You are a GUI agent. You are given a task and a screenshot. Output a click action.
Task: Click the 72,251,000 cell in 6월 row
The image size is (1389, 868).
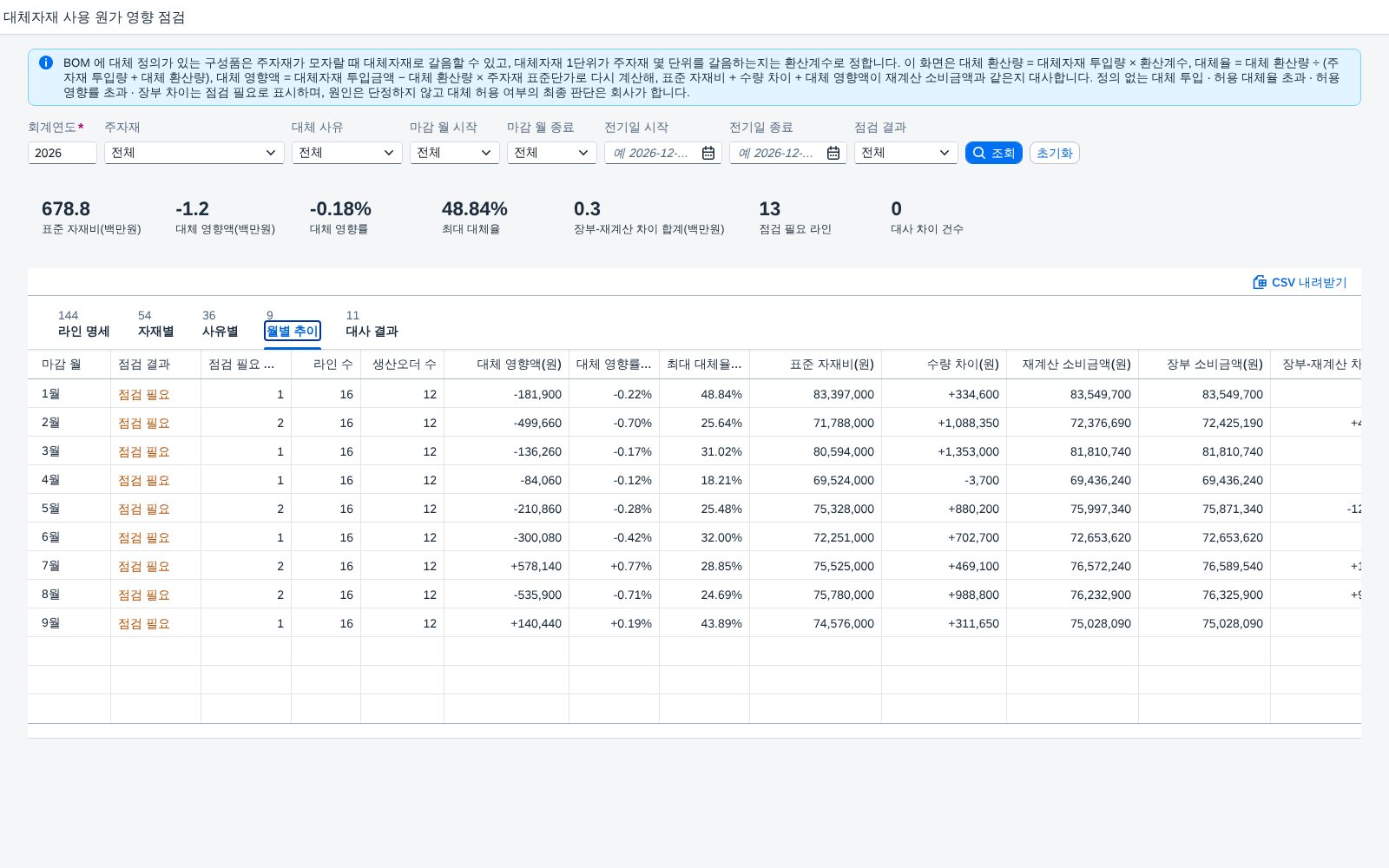click(x=816, y=537)
